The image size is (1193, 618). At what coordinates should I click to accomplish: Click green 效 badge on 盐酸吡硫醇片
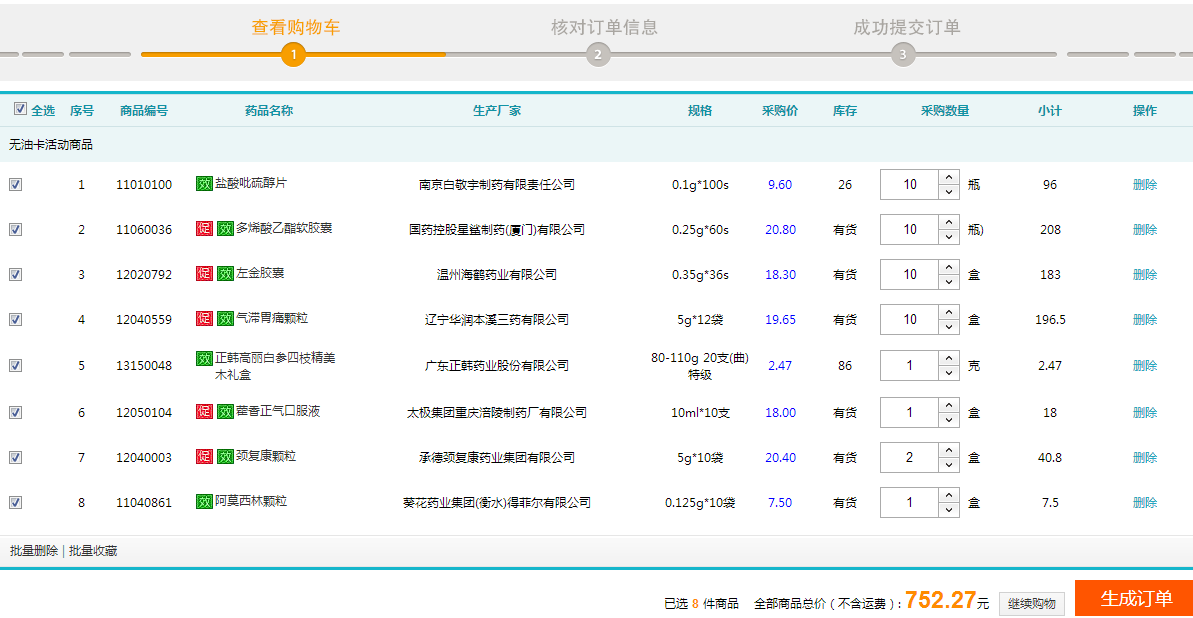204,183
